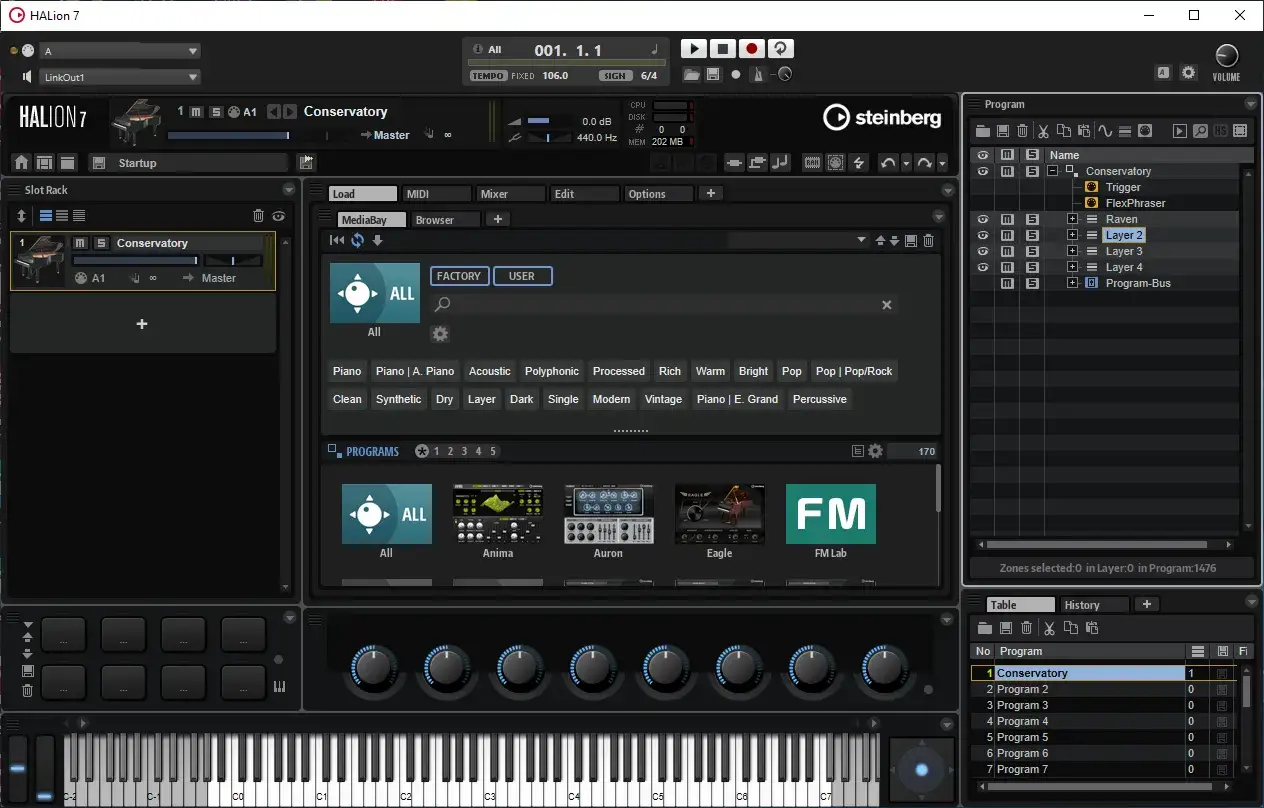This screenshot has width=1264, height=808.
Task: Click the RAM icon in the plug-in toolbar
Action: coord(813,163)
